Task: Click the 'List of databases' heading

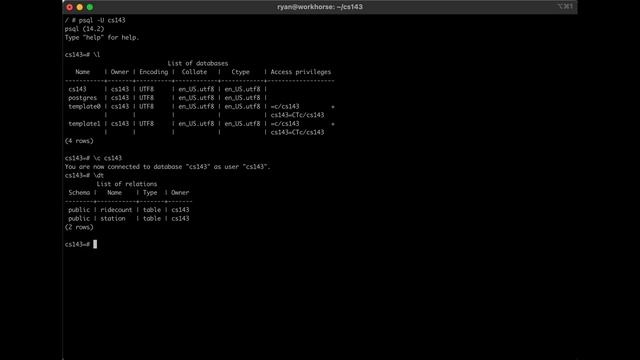Action: [x=198, y=63]
